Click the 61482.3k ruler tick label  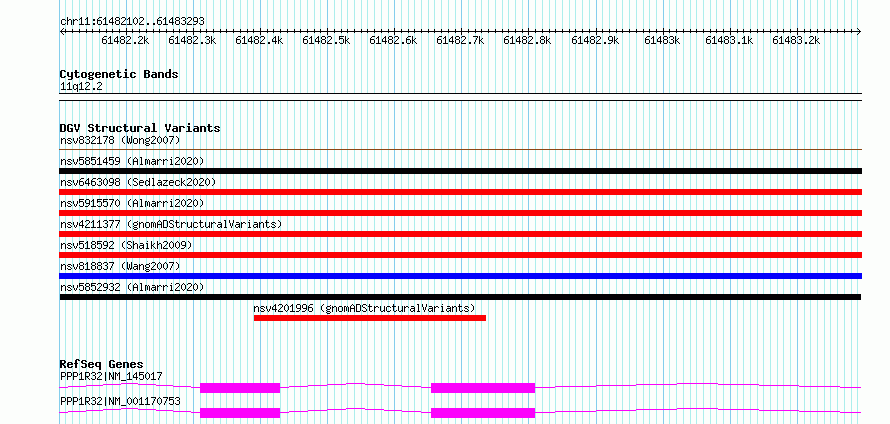point(192,40)
